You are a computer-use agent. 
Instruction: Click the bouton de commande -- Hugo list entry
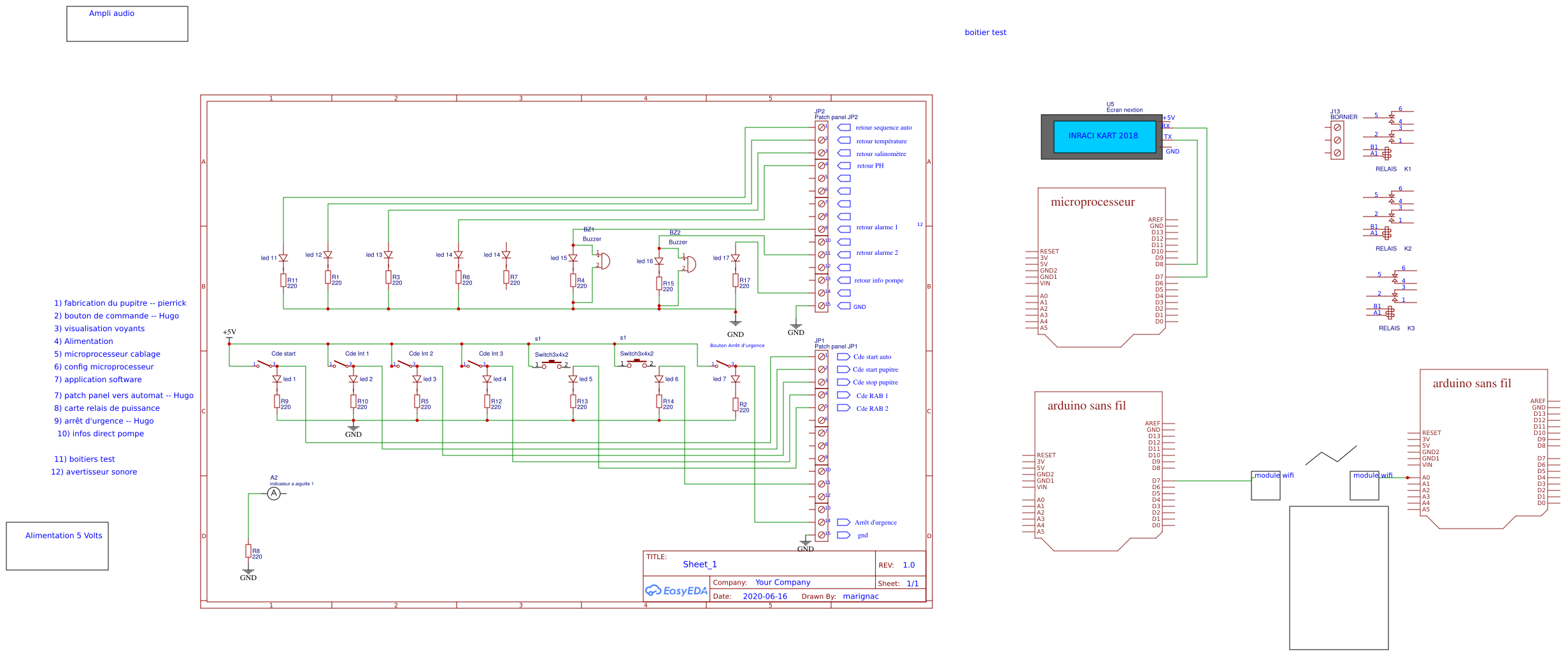[117, 315]
